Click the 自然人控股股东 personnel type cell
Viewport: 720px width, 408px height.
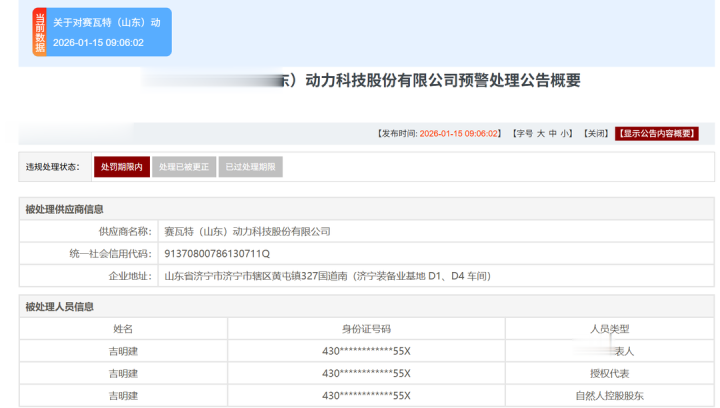(x=610, y=396)
